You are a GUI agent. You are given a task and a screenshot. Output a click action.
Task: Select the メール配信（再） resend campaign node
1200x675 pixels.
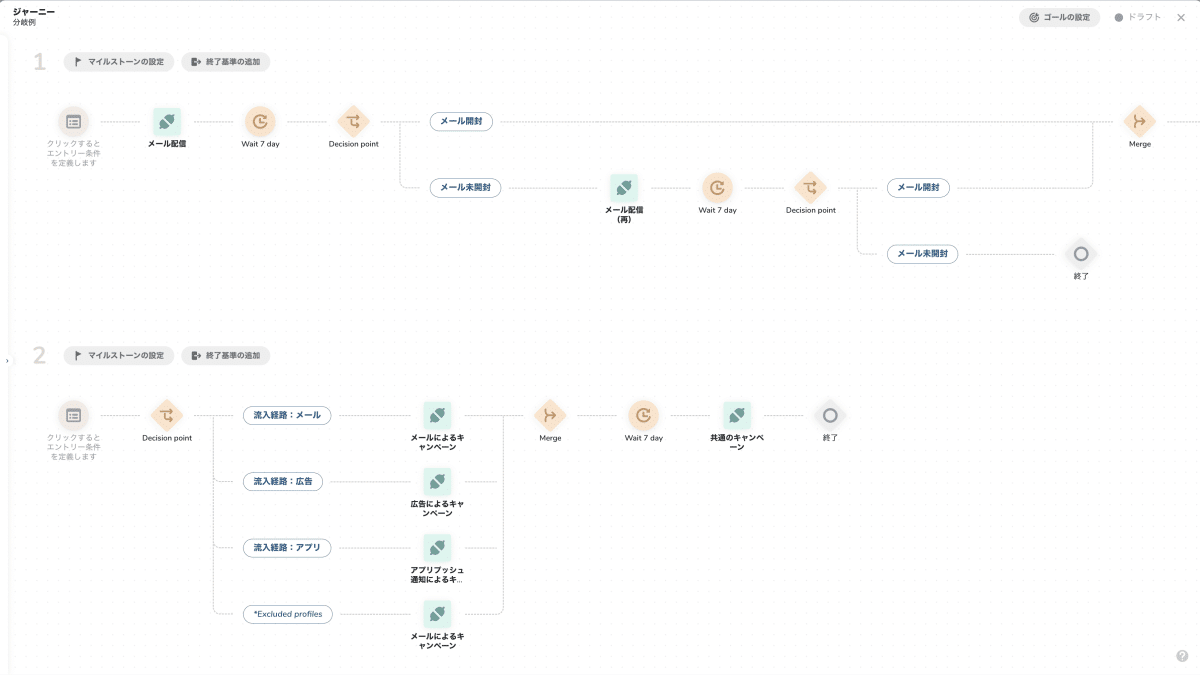point(624,187)
